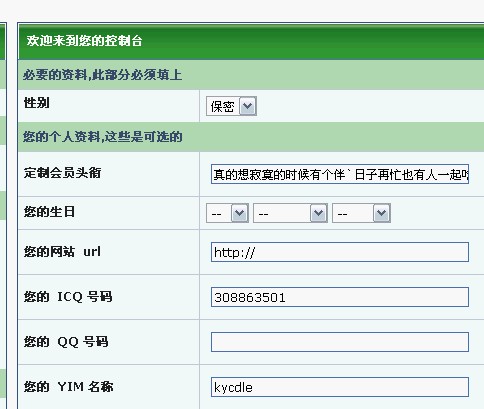The width and height of the screenshot is (484, 409).
Task: Open the 性别 dropdown showing 保密
Action: [x=231, y=106]
